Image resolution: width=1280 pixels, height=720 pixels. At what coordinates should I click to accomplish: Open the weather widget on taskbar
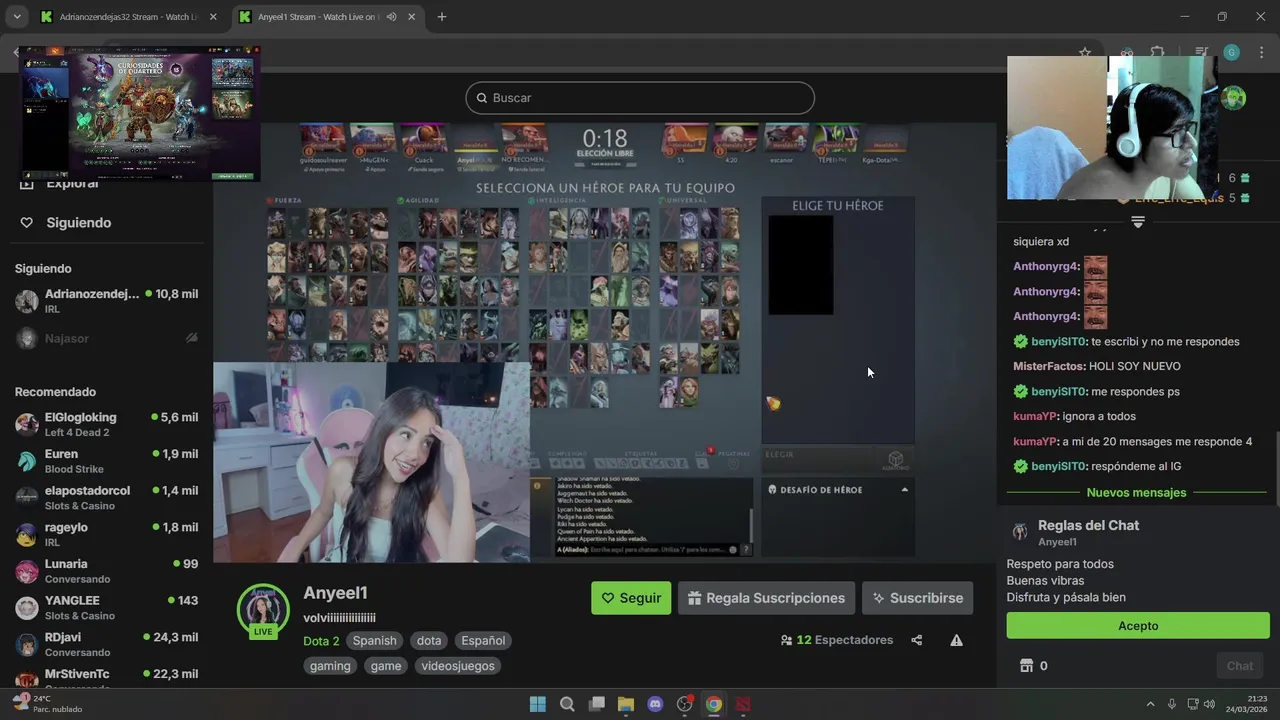tap(47, 704)
